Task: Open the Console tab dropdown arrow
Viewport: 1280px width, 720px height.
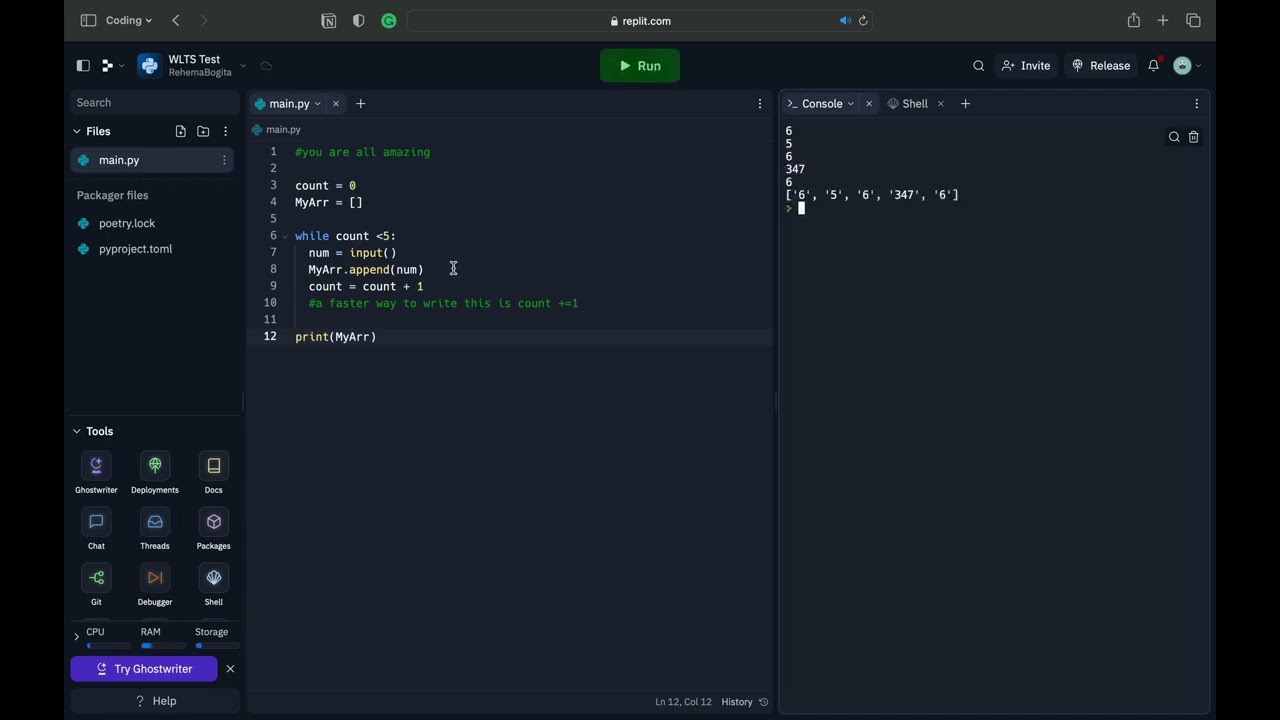Action: tap(851, 104)
